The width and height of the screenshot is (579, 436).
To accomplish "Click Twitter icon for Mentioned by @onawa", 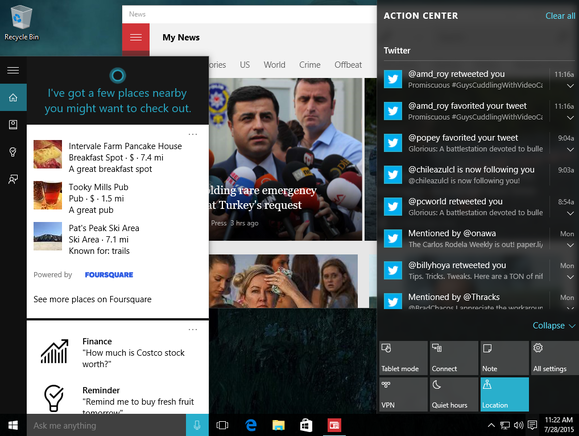I will 393,238.
